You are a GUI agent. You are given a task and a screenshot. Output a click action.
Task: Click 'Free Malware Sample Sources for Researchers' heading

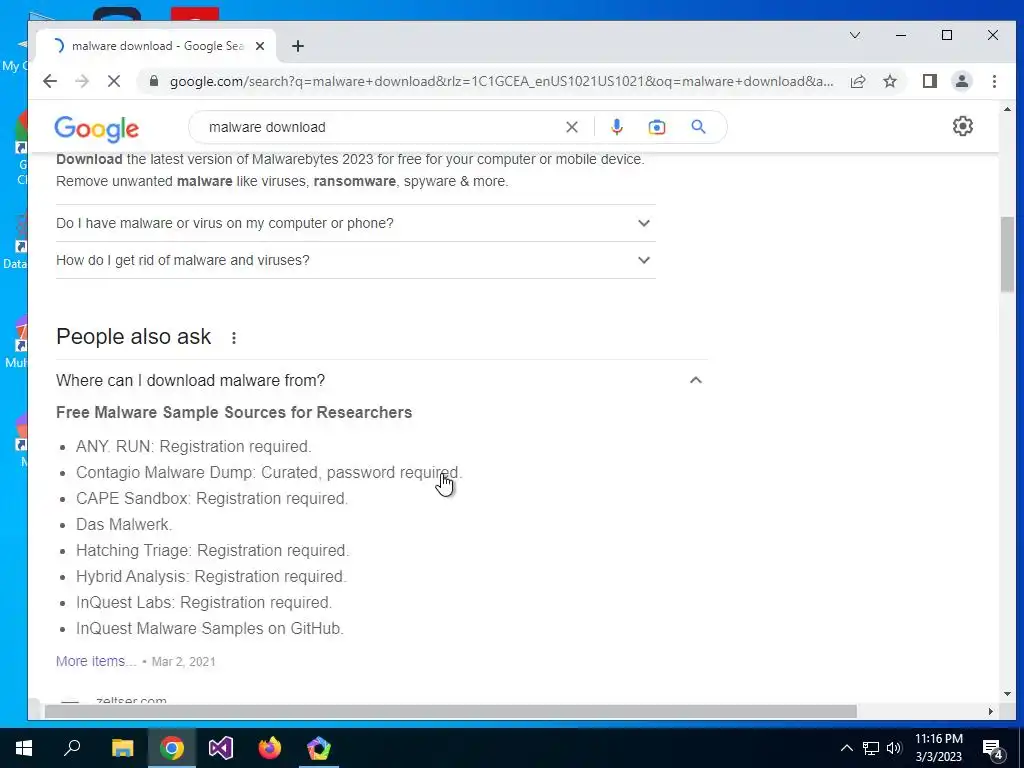click(x=234, y=413)
